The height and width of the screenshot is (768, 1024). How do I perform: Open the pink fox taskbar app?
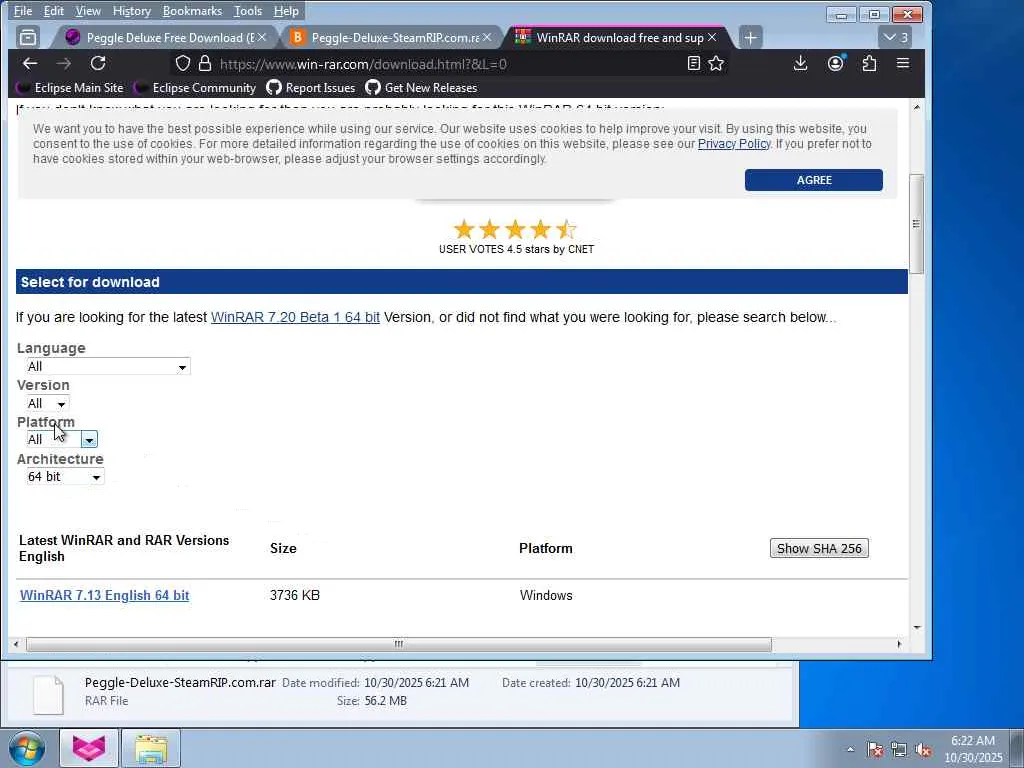[x=89, y=748]
